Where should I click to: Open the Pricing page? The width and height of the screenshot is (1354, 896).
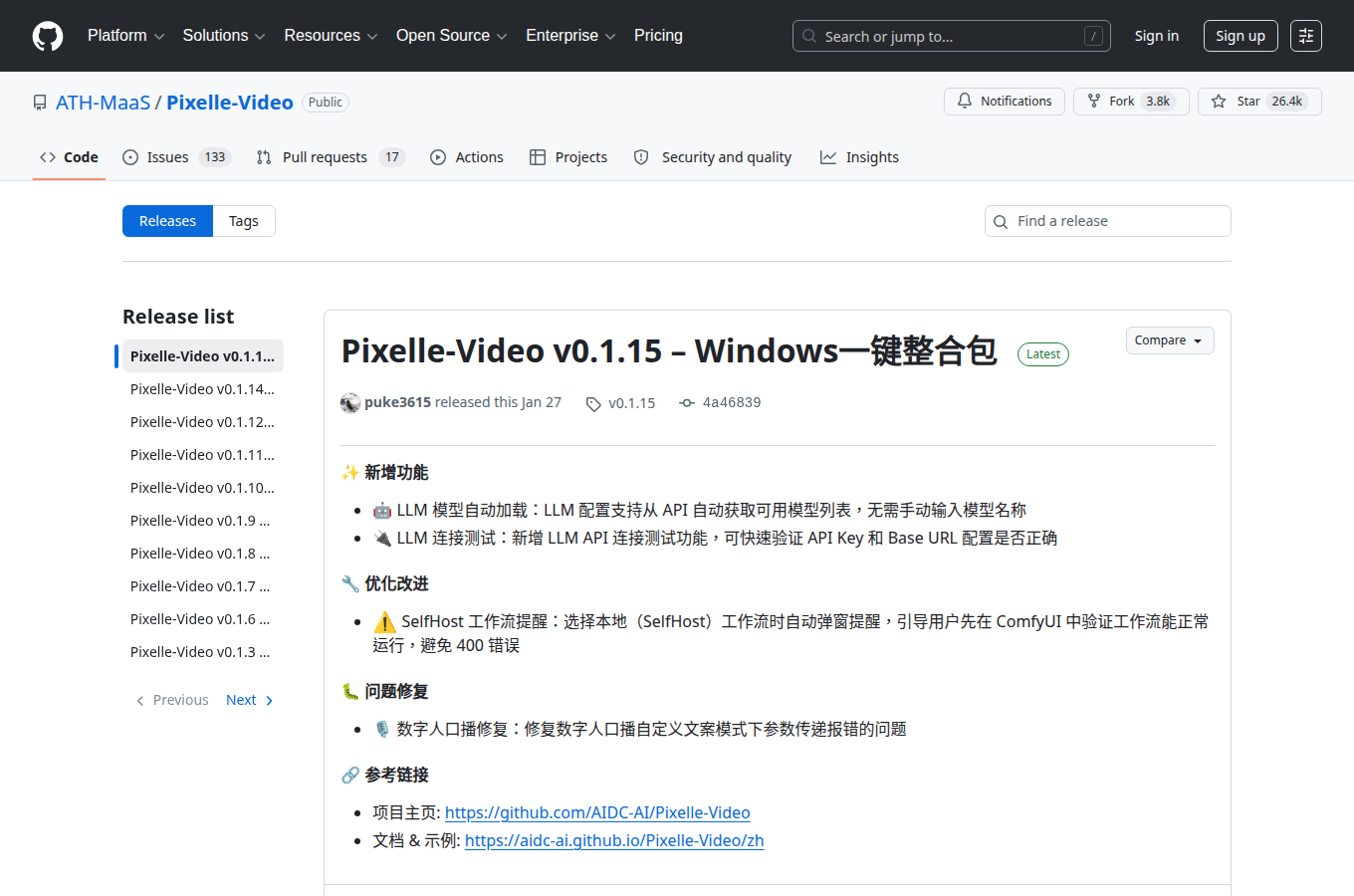click(658, 36)
